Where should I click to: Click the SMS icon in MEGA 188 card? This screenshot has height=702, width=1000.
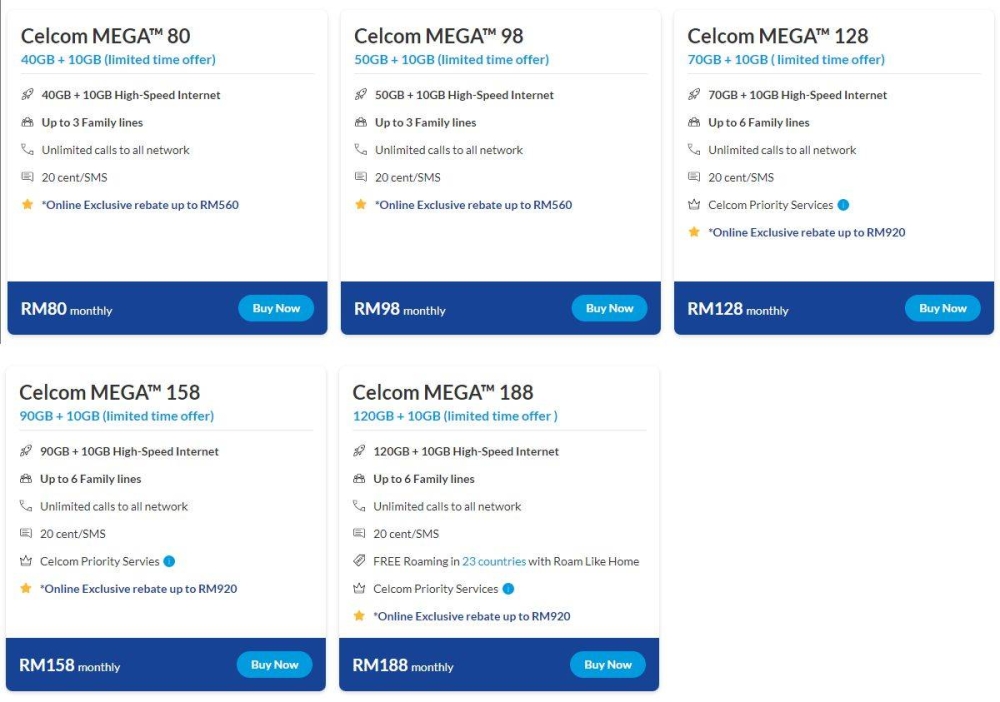coord(359,533)
